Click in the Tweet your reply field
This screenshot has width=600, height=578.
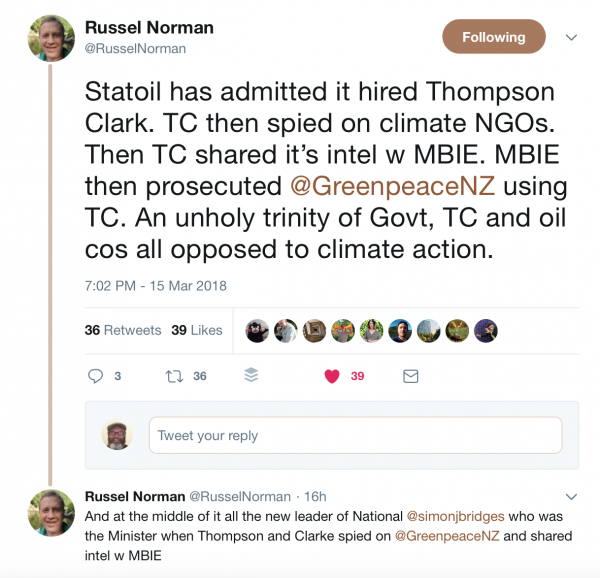click(355, 435)
